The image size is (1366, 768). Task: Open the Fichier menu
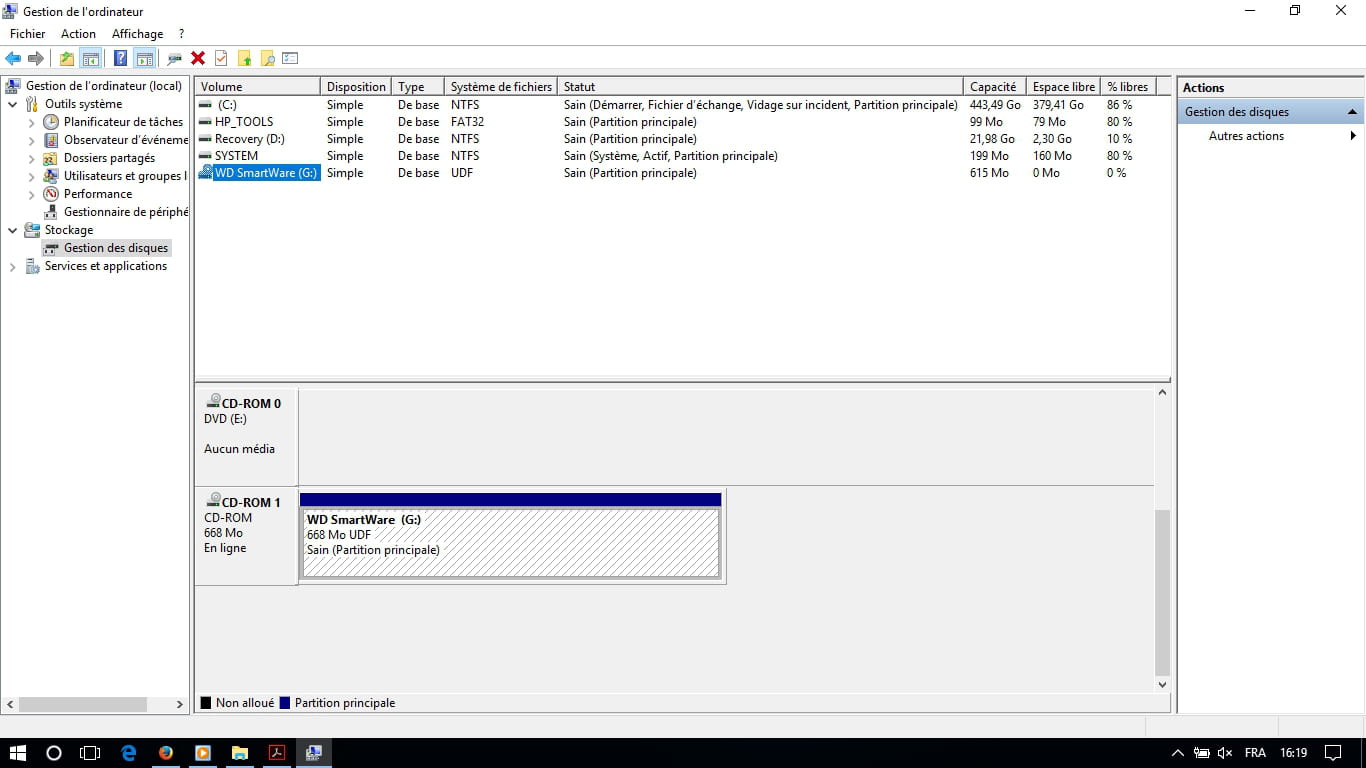tap(28, 34)
